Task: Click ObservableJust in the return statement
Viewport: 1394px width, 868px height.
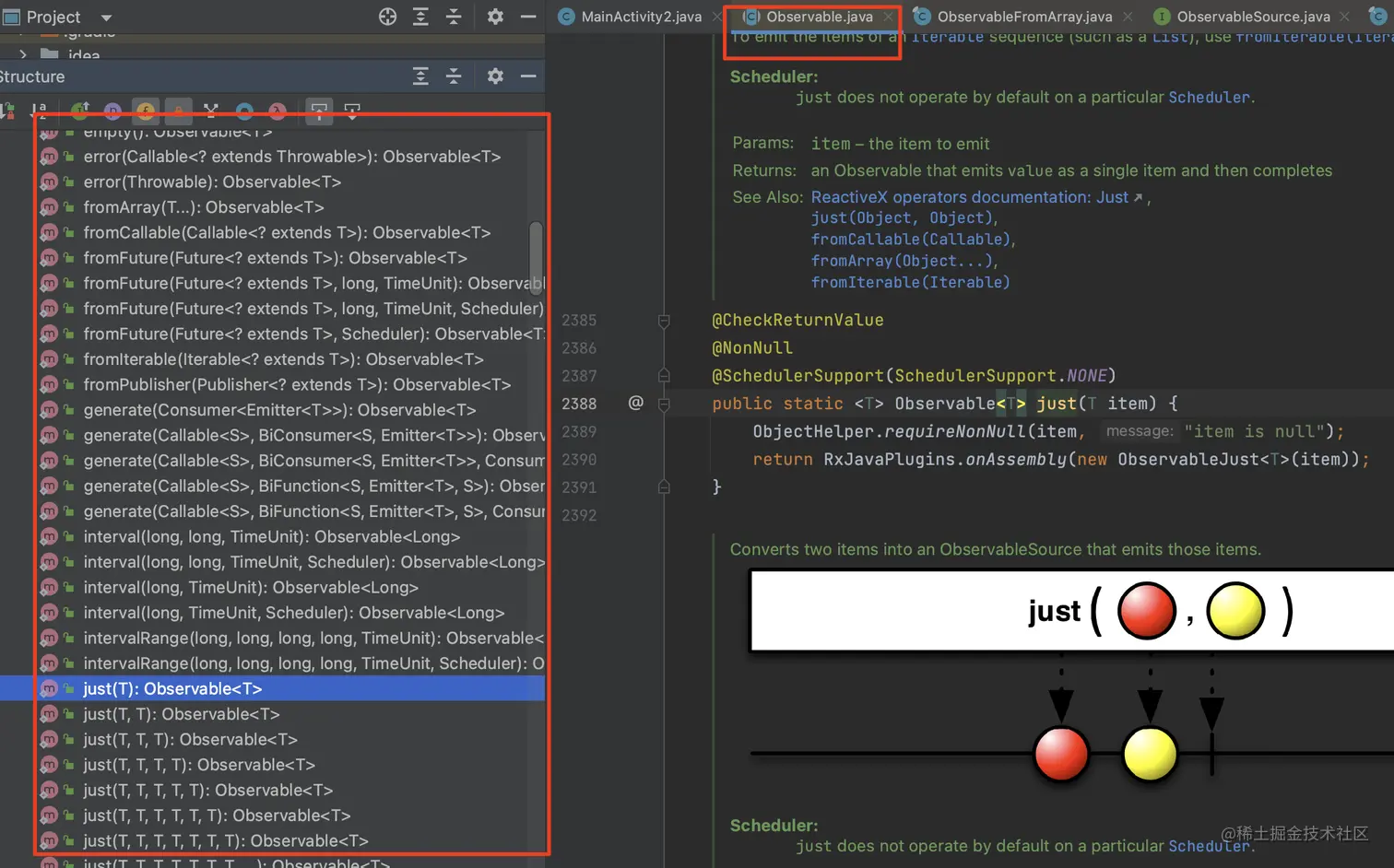Action: (x=1187, y=459)
